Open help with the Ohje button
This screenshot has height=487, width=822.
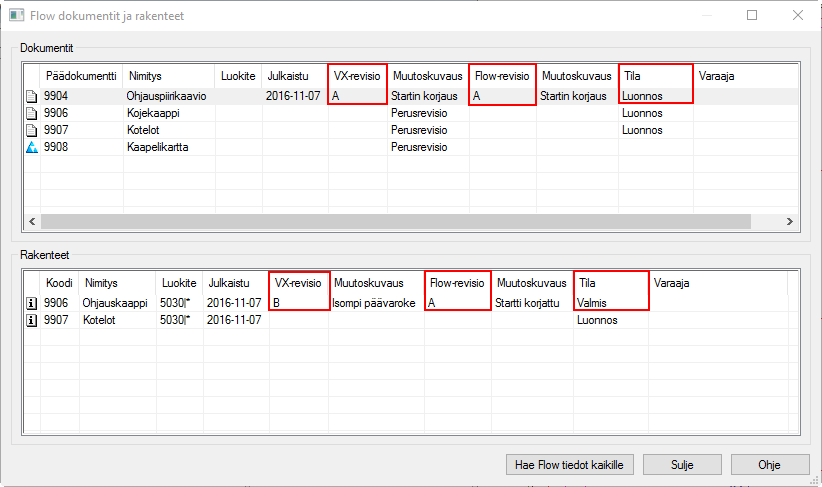(x=769, y=465)
